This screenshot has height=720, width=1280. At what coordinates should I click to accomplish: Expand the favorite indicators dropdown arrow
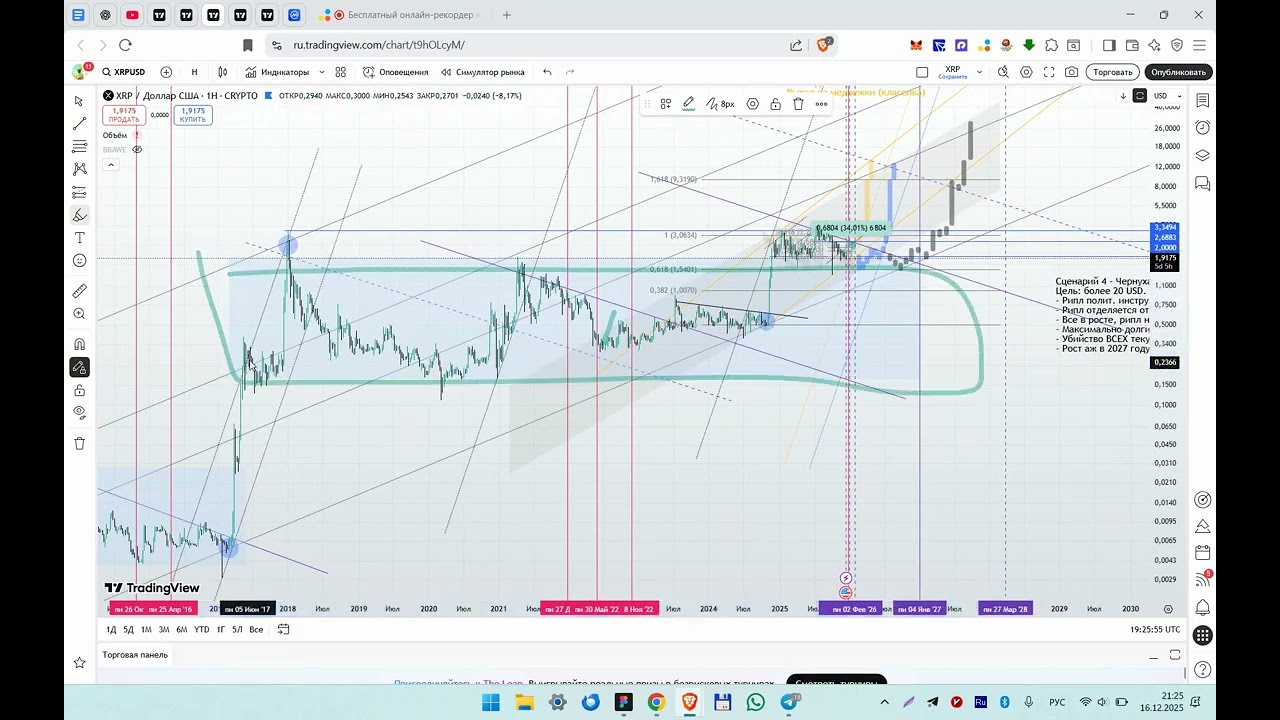(x=321, y=72)
